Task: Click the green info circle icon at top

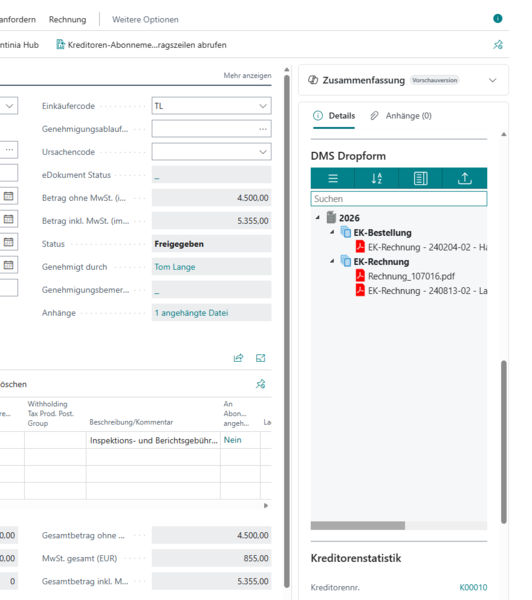Action: coord(498,18)
